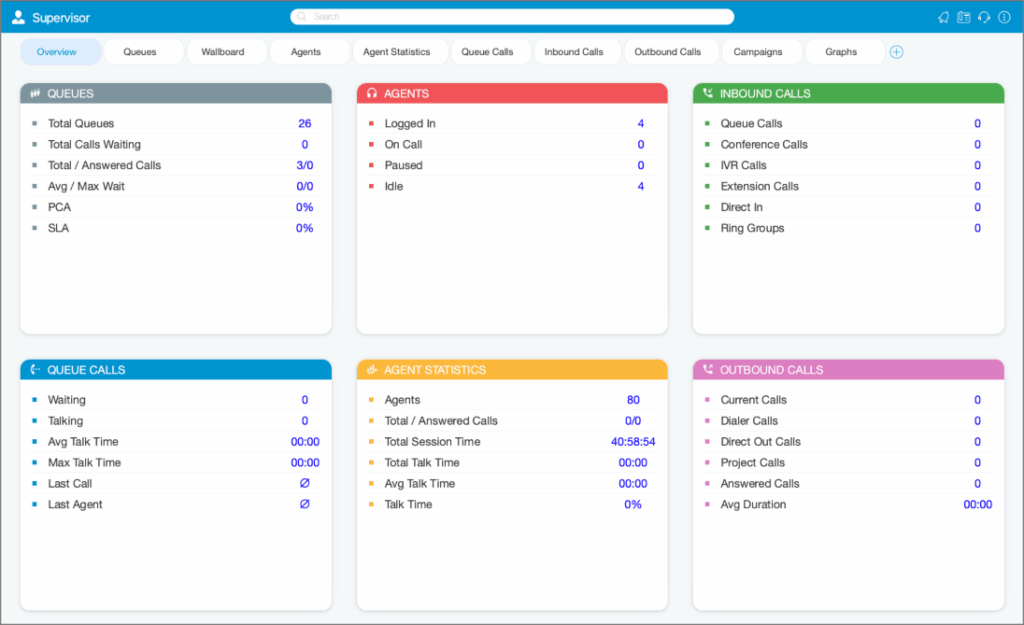The image size is (1024, 625).
Task: Open the Agent Statistics tab
Action: click(x=396, y=52)
